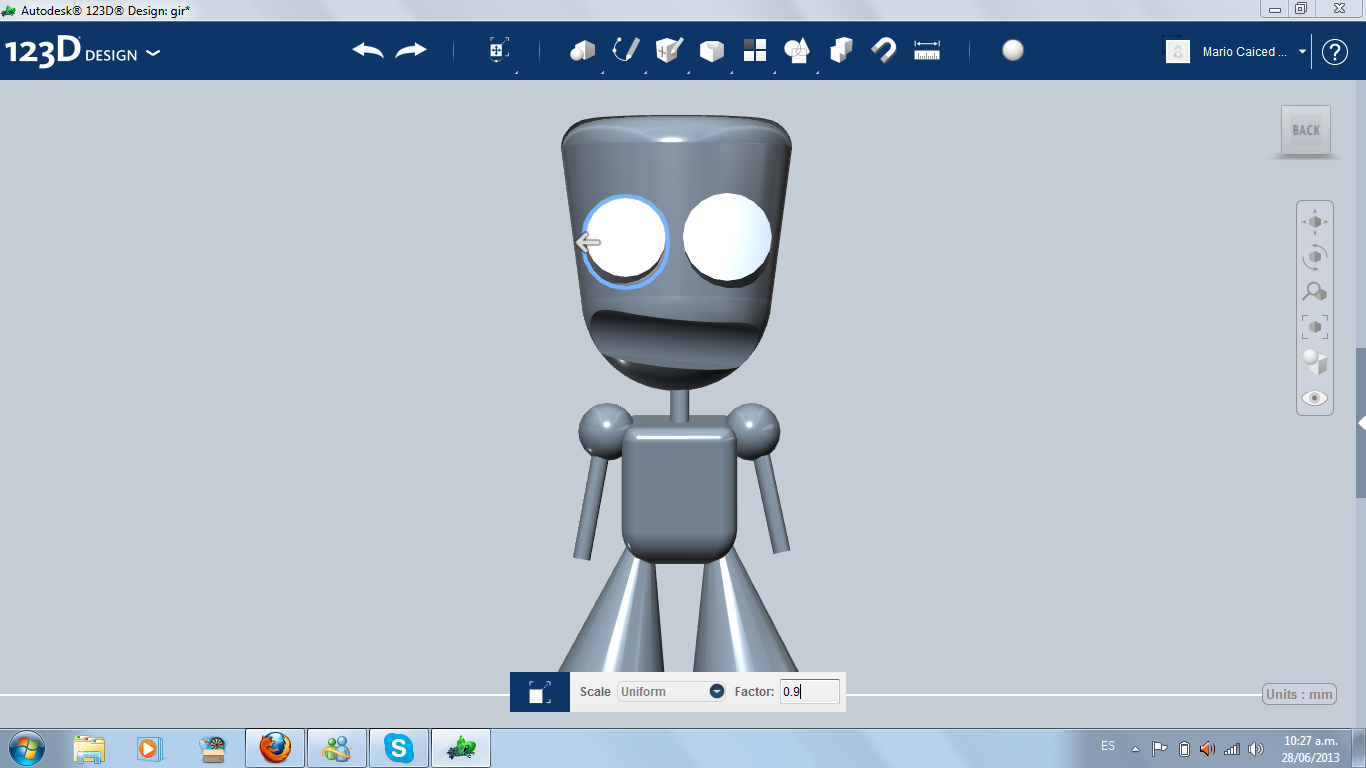Launch Windows Media Player from taskbar
The height and width of the screenshot is (768, 1366).
pyautogui.click(x=149, y=748)
